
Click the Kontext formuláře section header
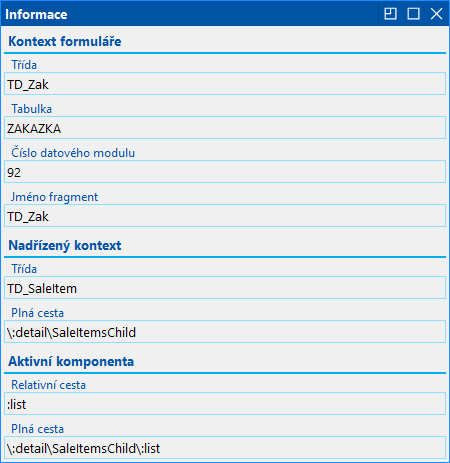65,41
